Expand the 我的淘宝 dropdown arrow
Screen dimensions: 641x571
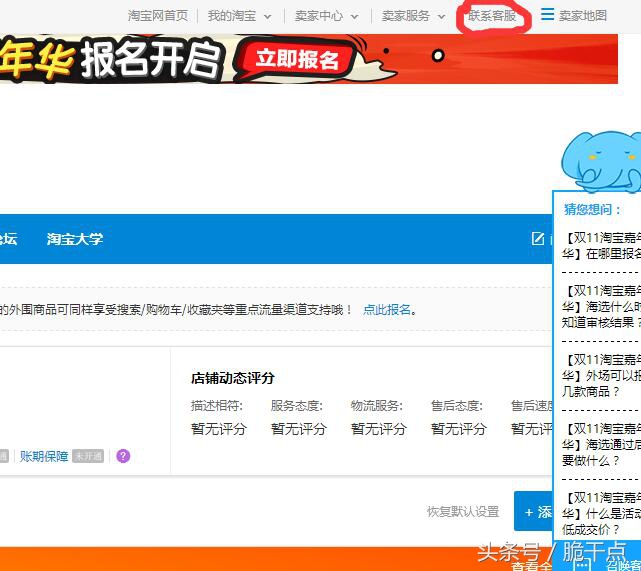click(267, 17)
